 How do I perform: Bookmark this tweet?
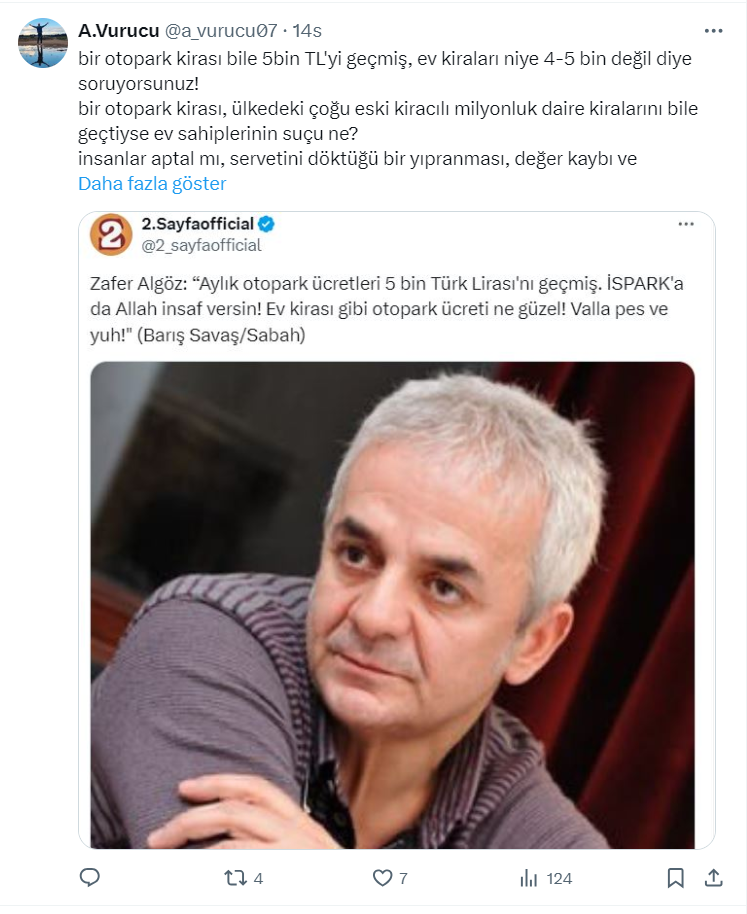tap(675, 878)
